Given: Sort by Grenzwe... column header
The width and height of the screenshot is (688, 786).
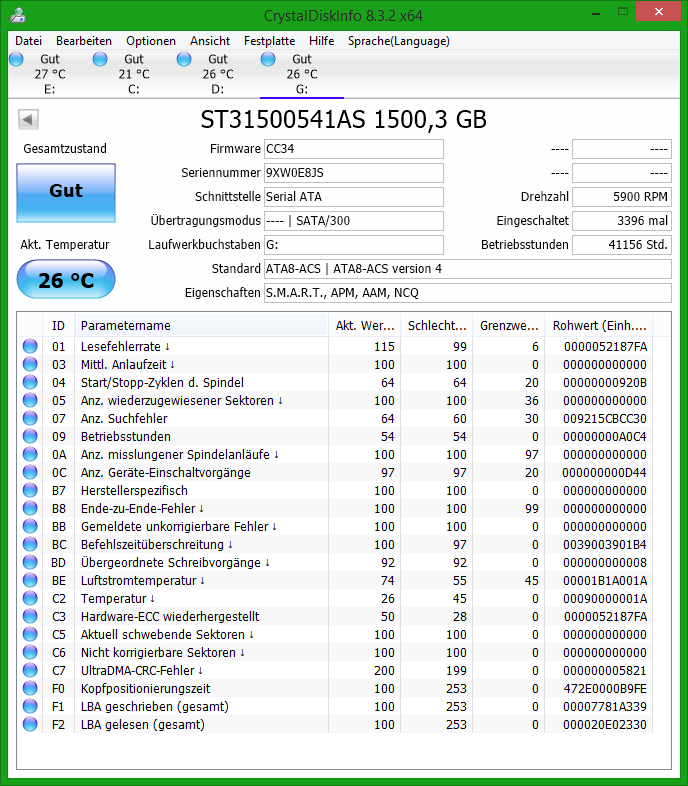Looking at the screenshot, I should 509,326.
